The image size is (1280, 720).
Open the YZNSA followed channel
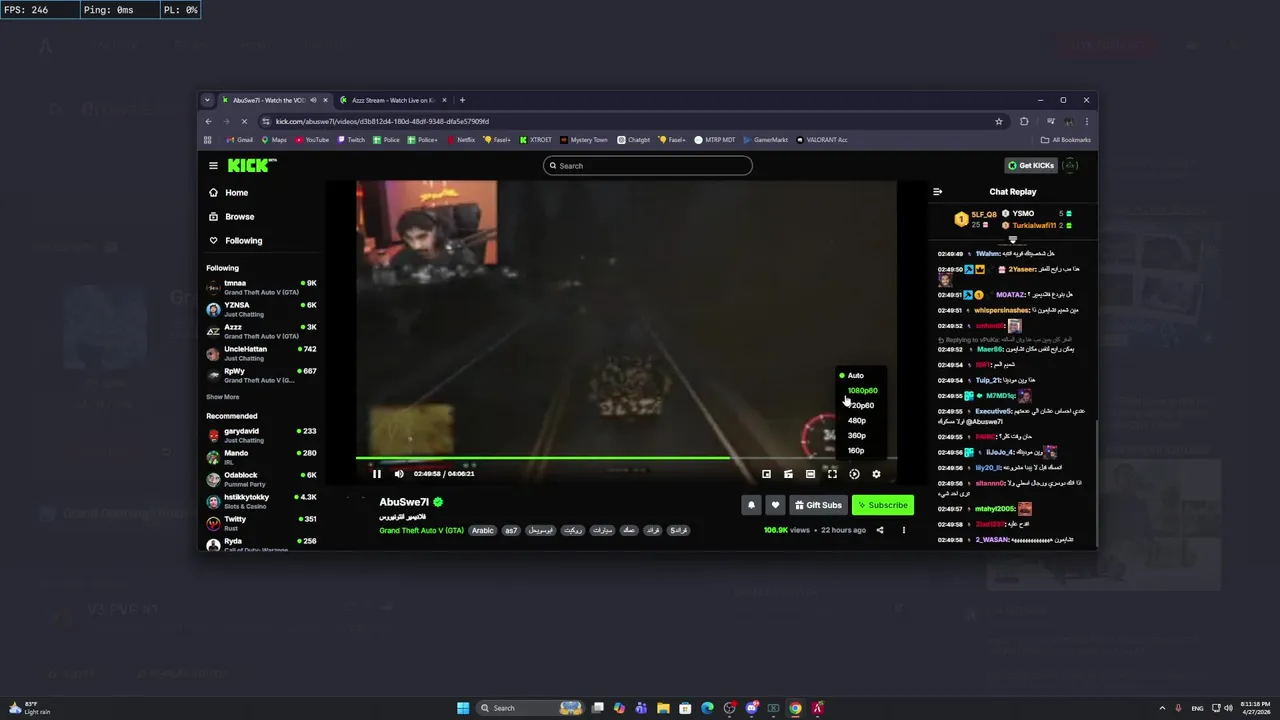click(x=262, y=309)
